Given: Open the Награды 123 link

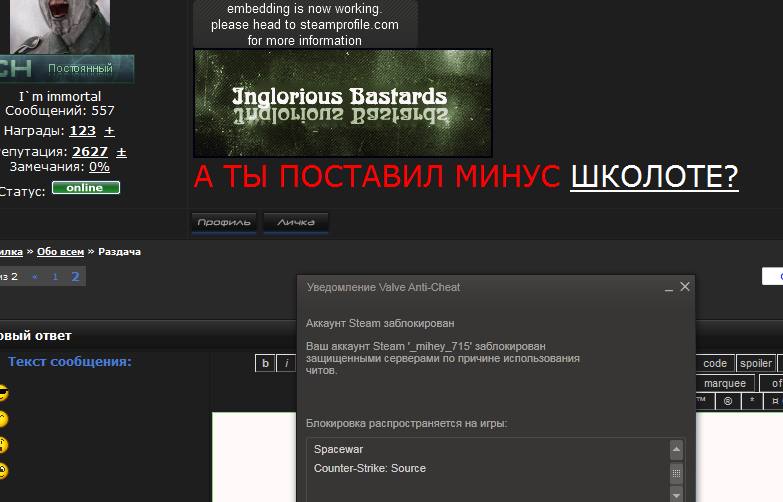Looking at the screenshot, I should (82, 131).
